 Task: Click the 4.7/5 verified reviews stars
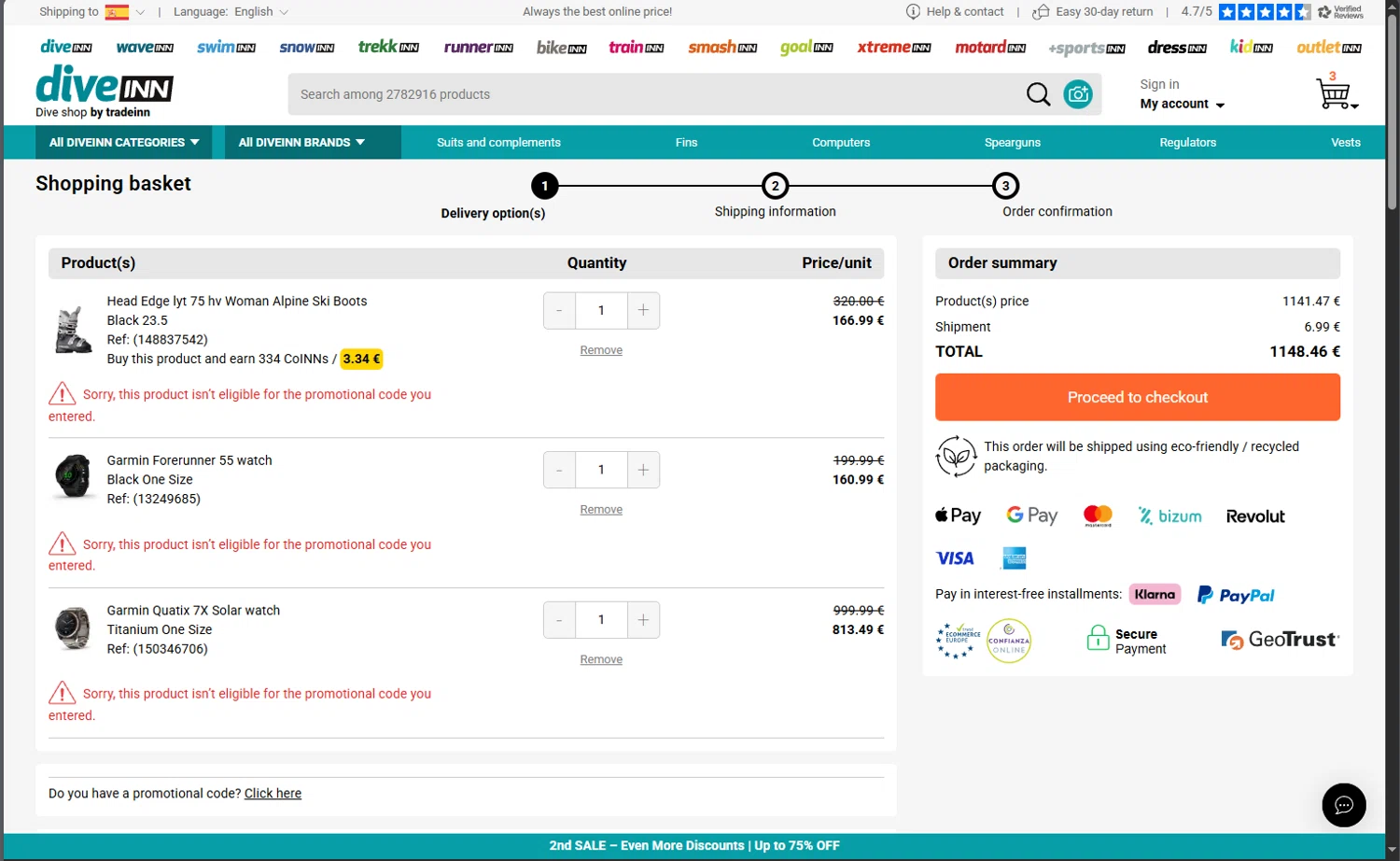click(x=1265, y=12)
